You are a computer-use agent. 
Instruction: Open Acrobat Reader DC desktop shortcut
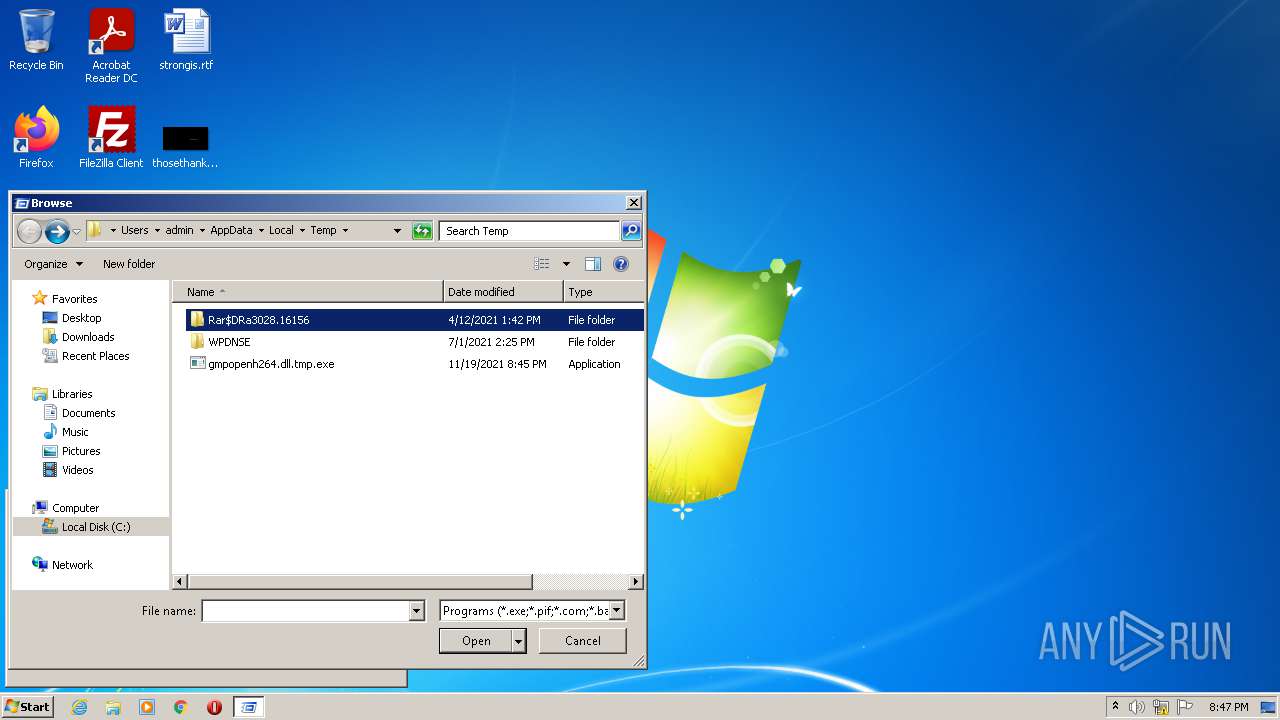pos(111,47)
